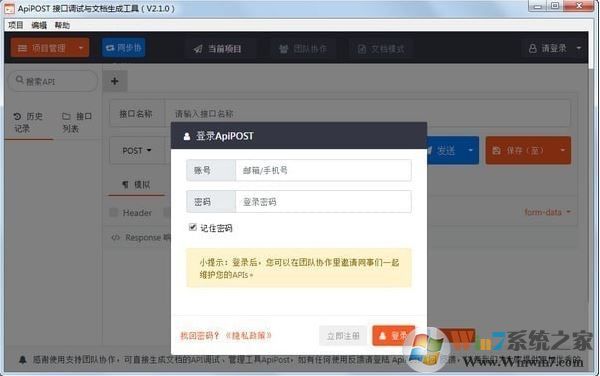Click the history clock icon
This screenshot has height=376, width=600.
[17, 116]
